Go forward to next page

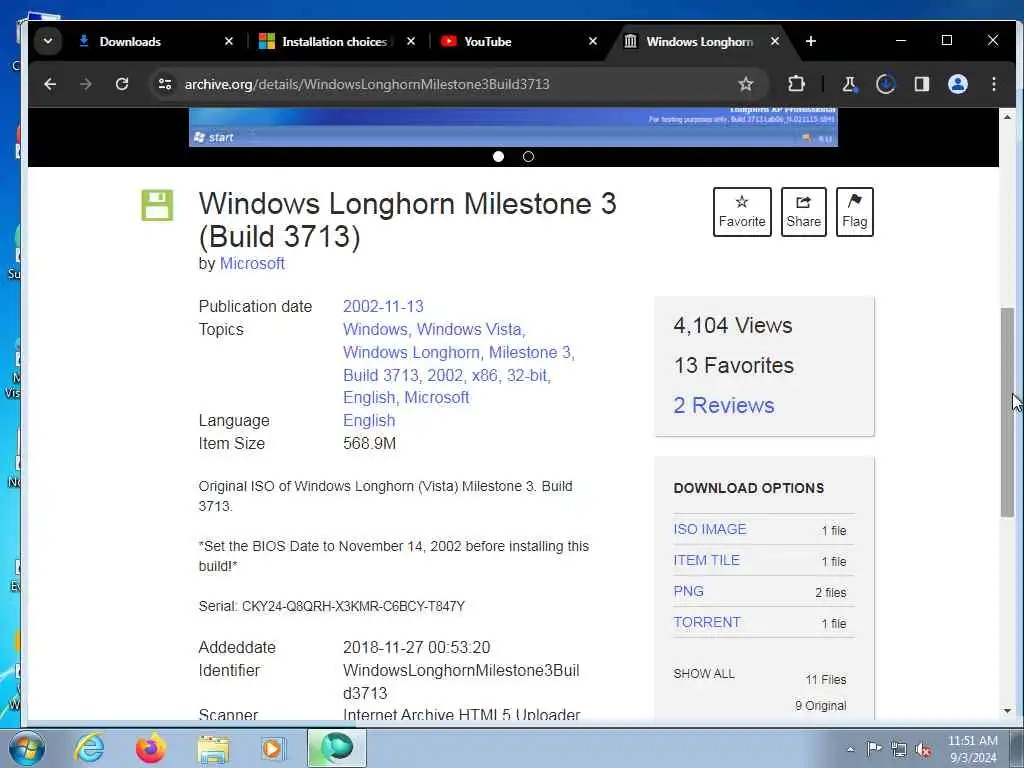coord(86,84)
